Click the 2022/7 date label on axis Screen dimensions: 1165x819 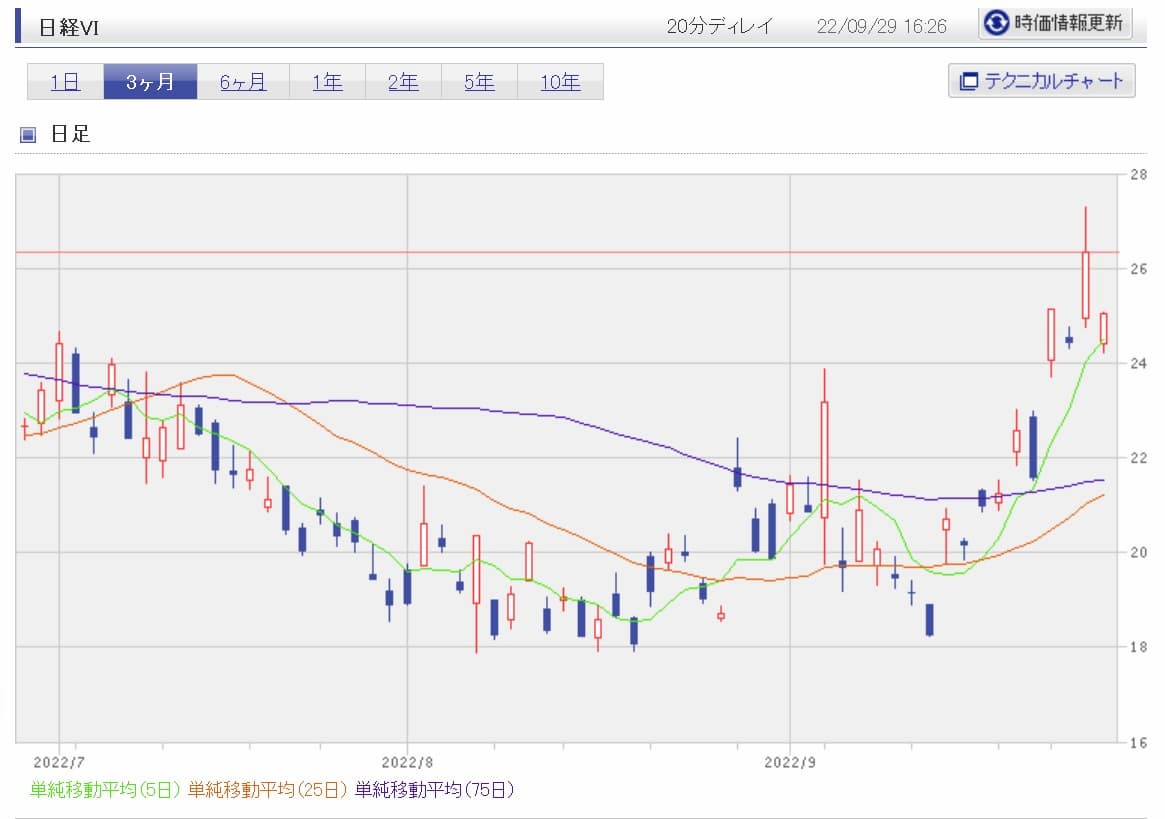pos(58,761)
